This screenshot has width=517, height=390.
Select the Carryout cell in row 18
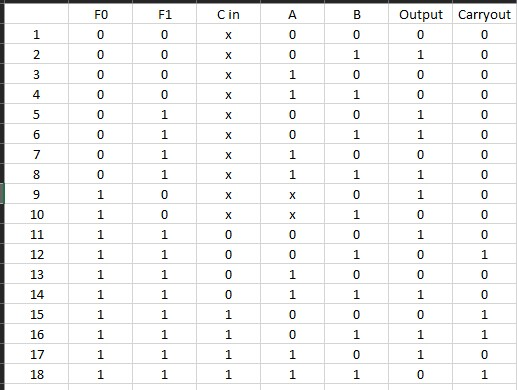[x=484, y=374]
